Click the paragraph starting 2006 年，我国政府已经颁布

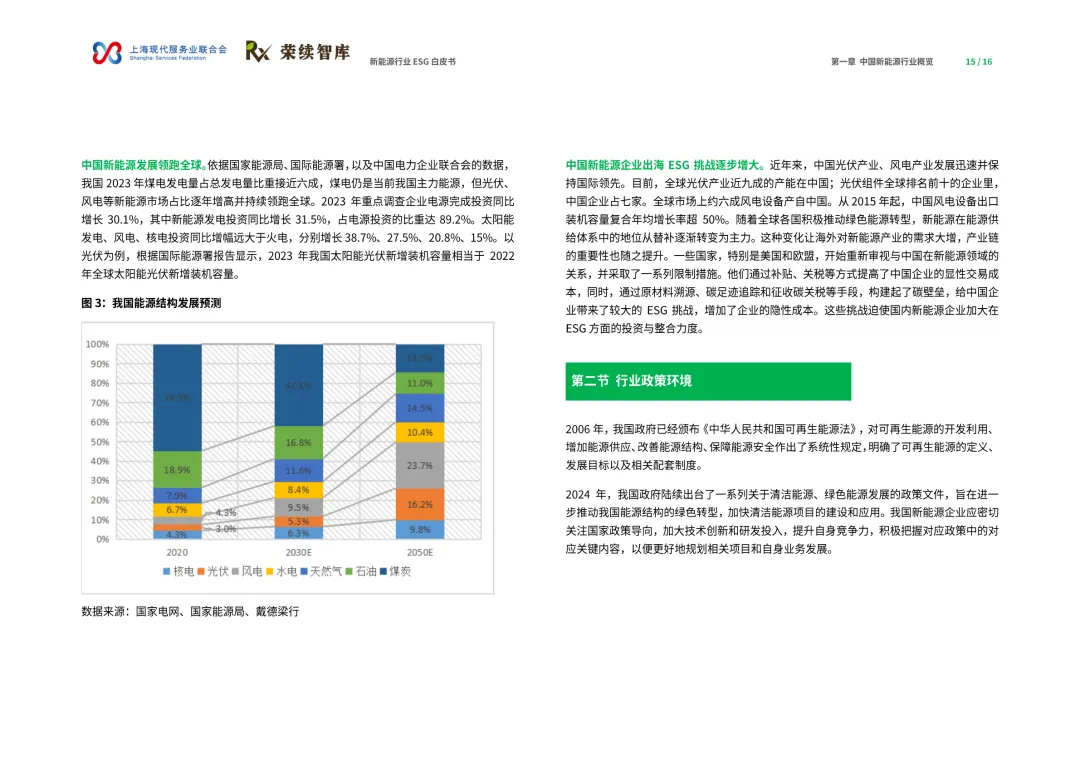pyautogui.click(x=782, y=447)
